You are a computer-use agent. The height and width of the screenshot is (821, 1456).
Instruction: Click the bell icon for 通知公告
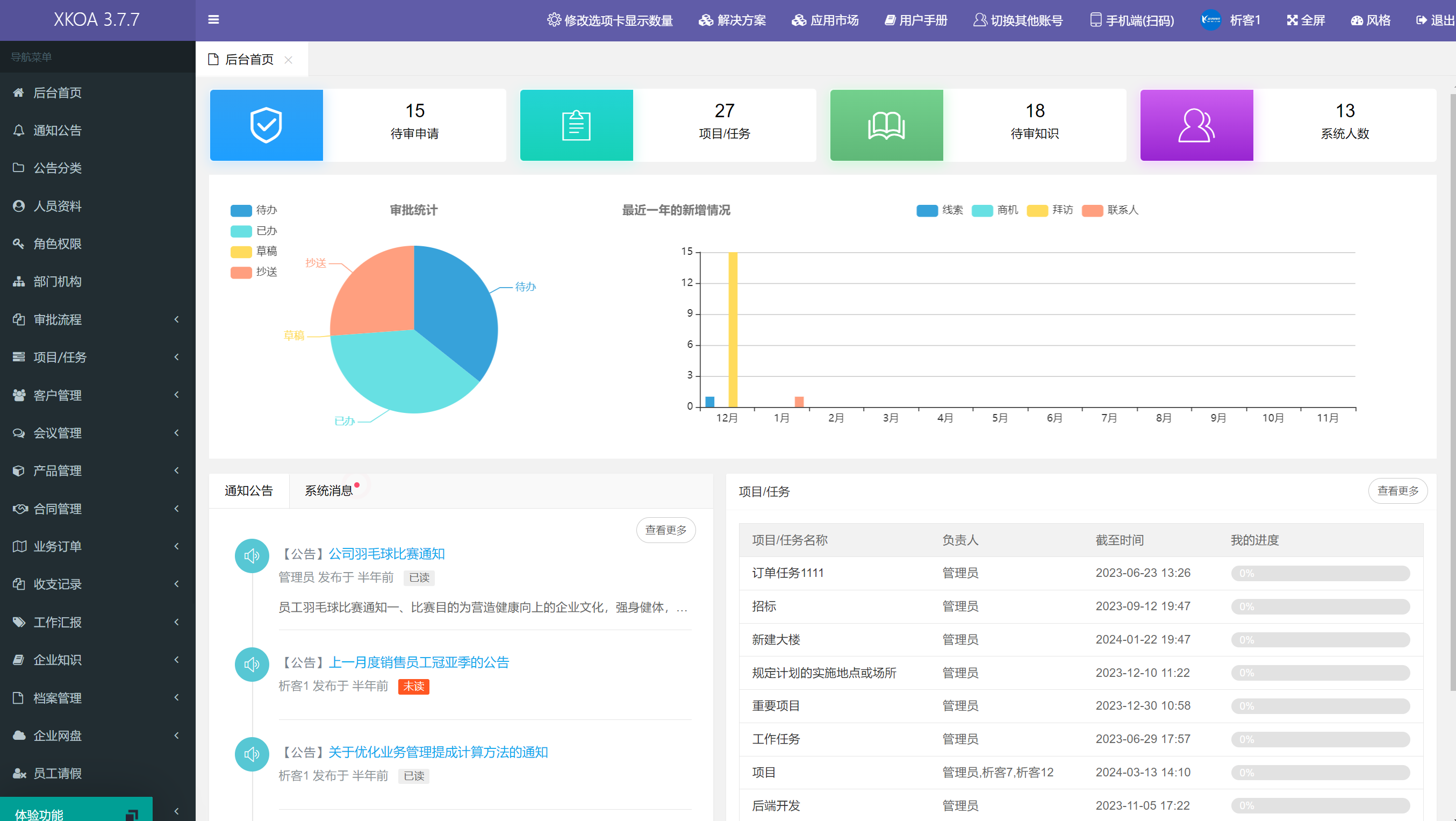coord(19,130)
